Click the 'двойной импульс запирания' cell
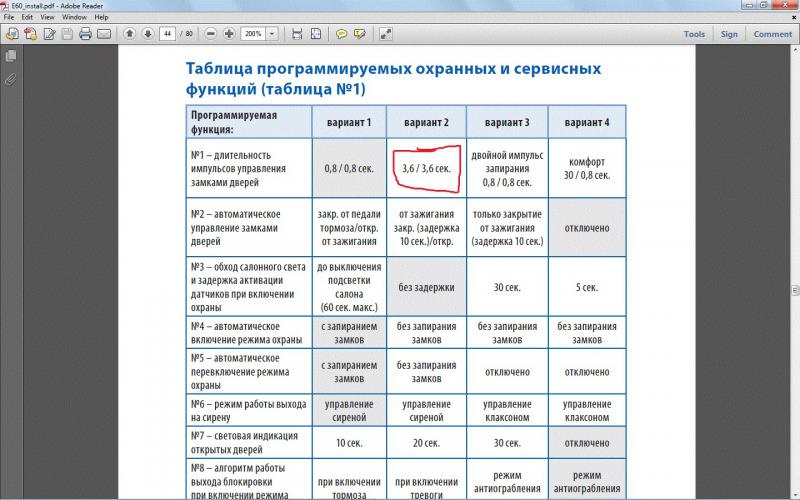 (507, 168)
